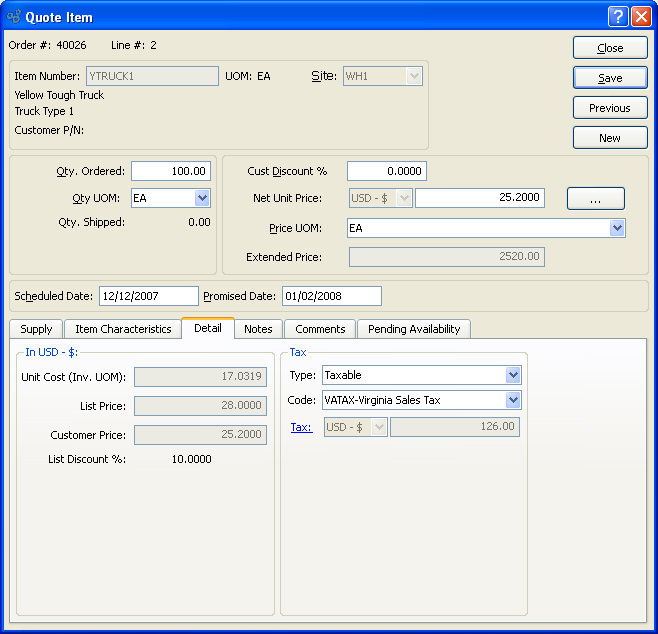Viewport: 658px width, 634px height.
Task: Click the Quote Item title bar app icon
Action: 15,16
